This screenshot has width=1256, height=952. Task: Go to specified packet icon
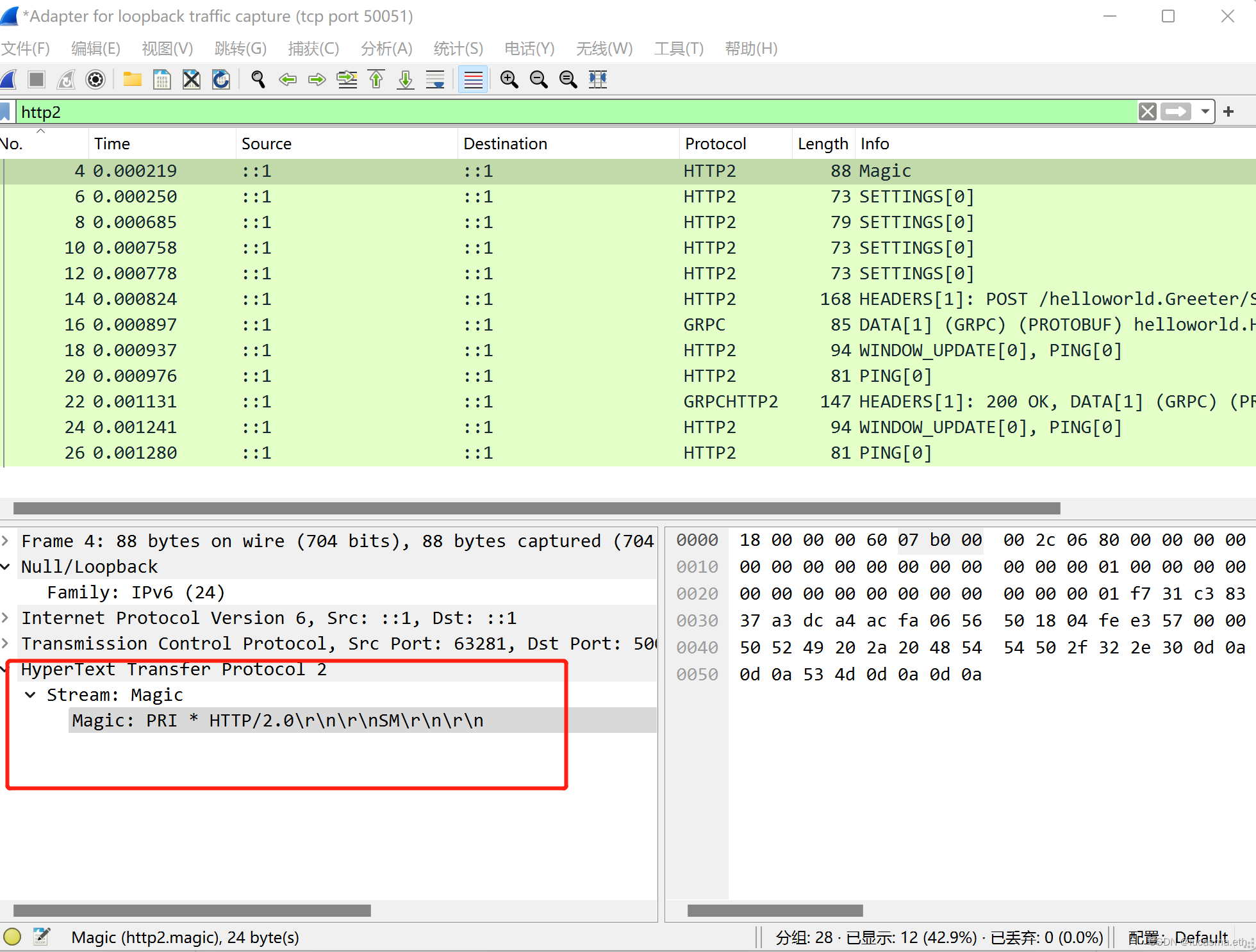pos(347,79)
